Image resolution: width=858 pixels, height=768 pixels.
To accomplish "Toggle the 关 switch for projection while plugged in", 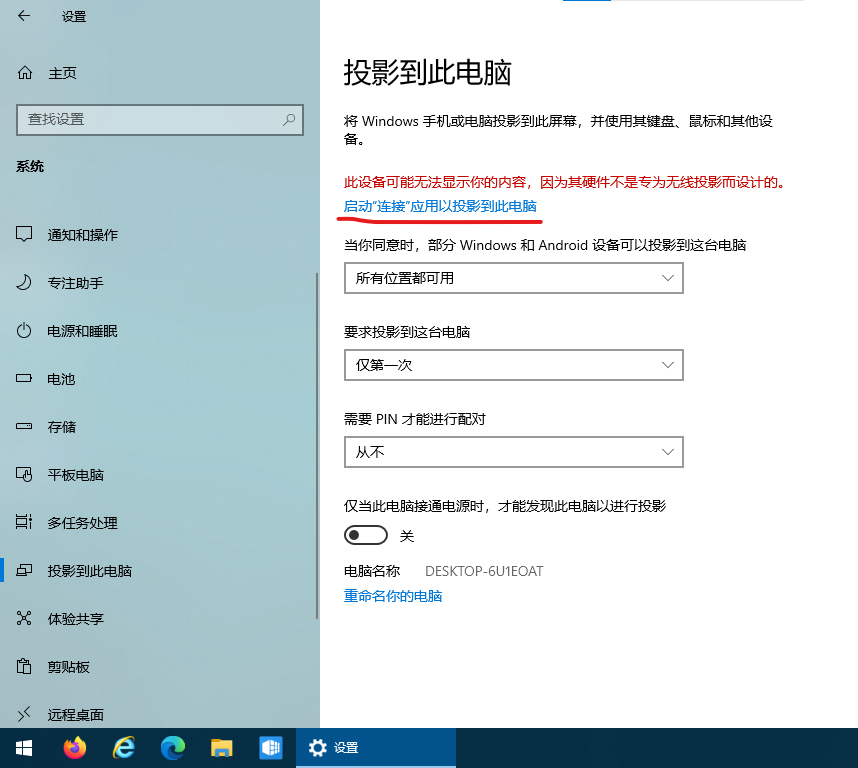I will point(366,535).
